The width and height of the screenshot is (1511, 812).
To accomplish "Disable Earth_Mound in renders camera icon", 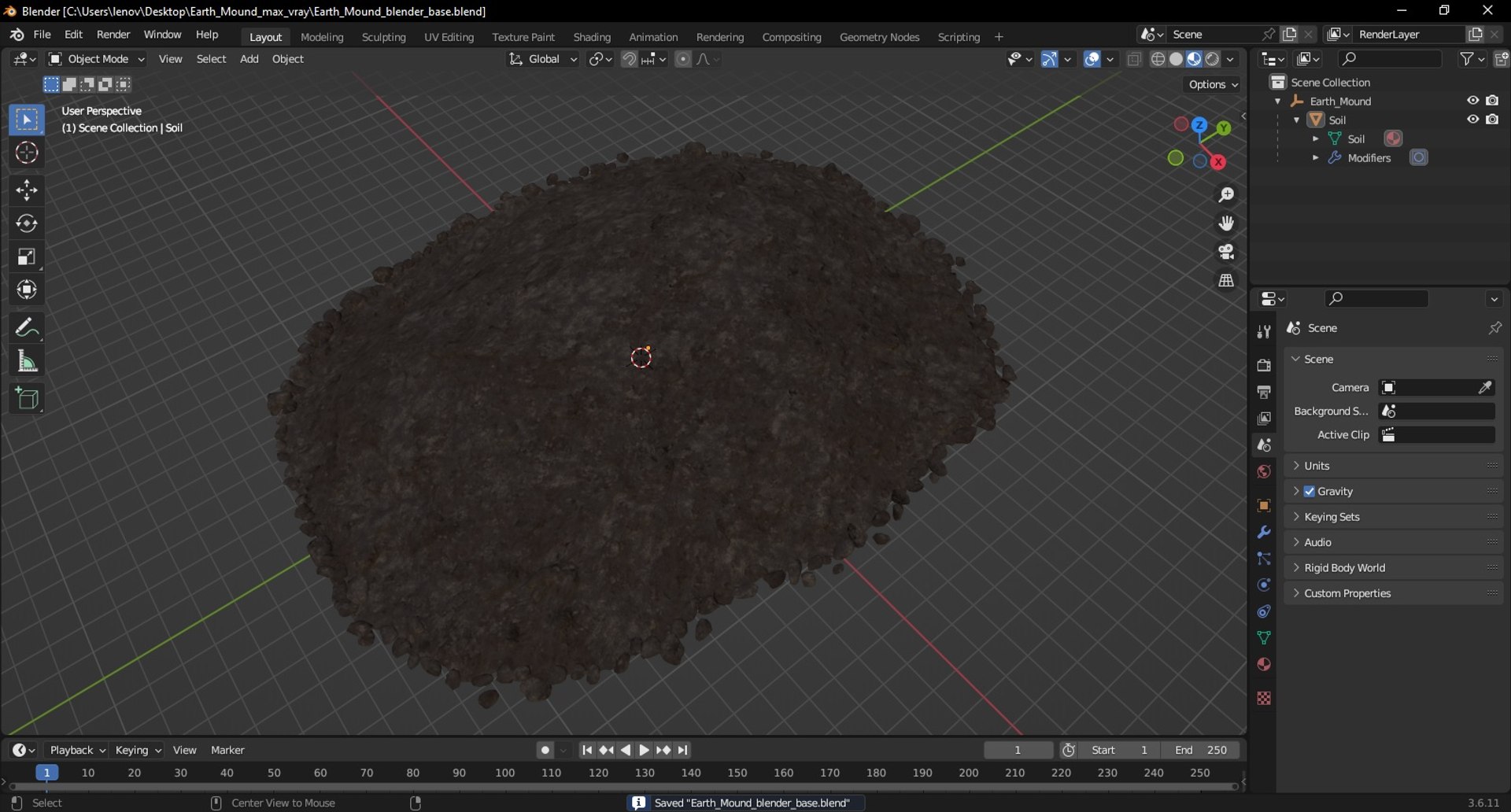I will (1492, 101).
